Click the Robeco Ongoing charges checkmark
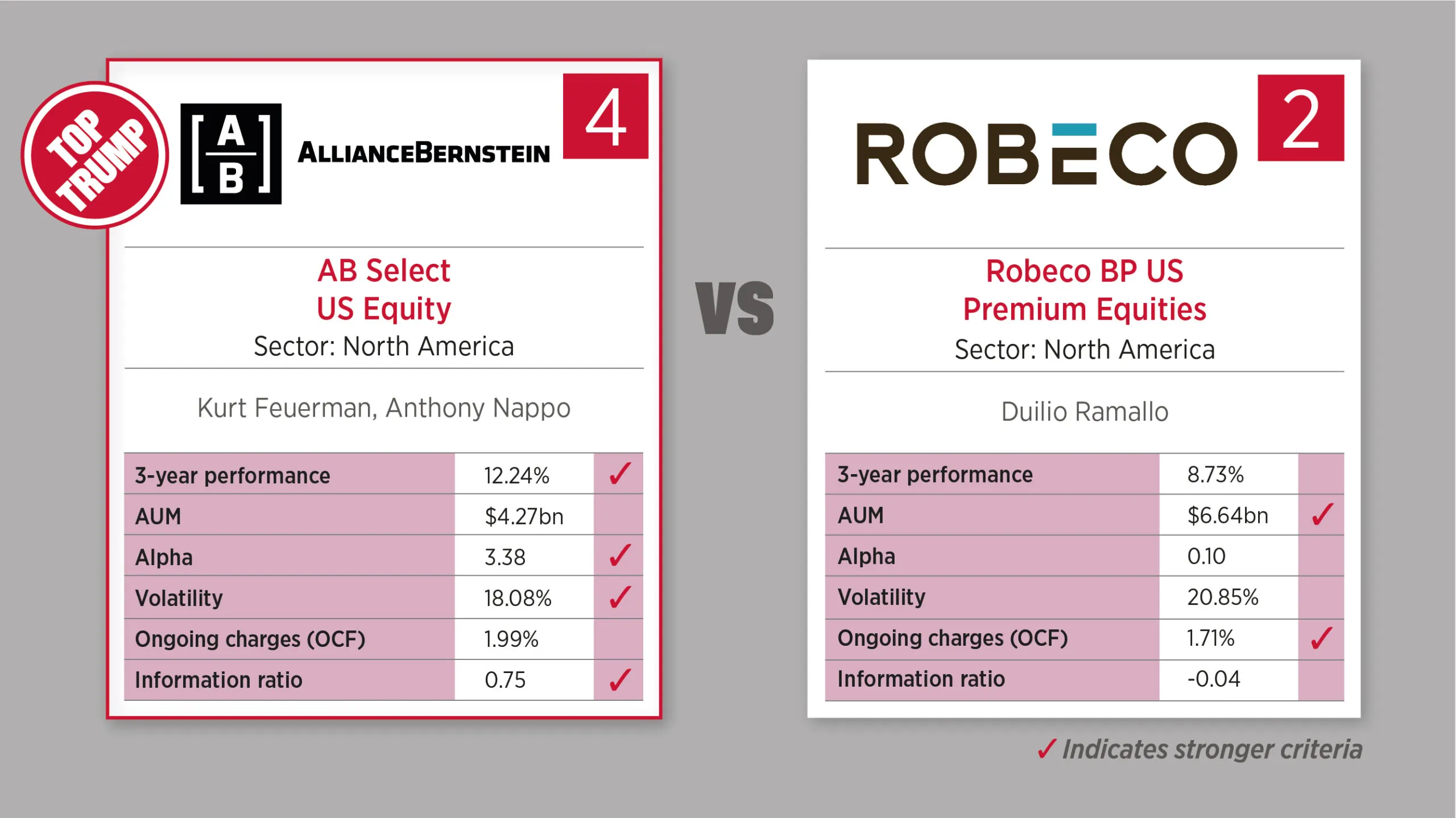Screen dimensions: 1456x818 coord(1322,638)
